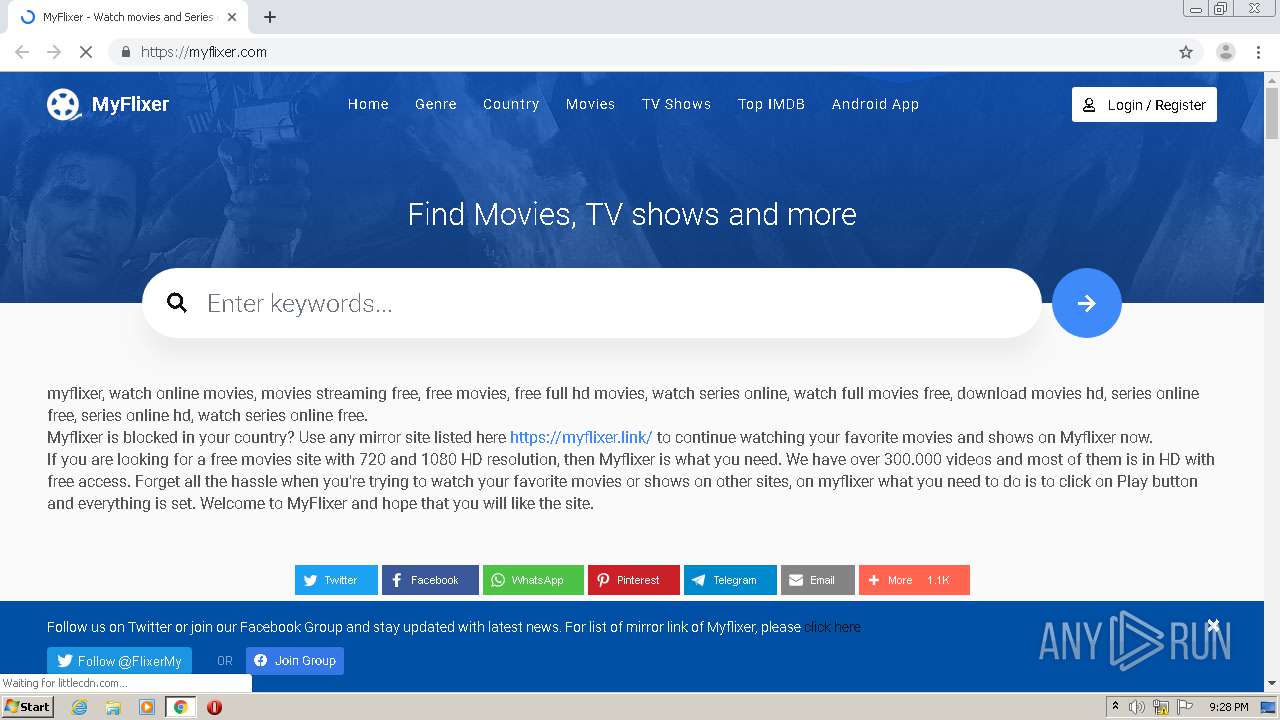Click the address bar URL

204,52
